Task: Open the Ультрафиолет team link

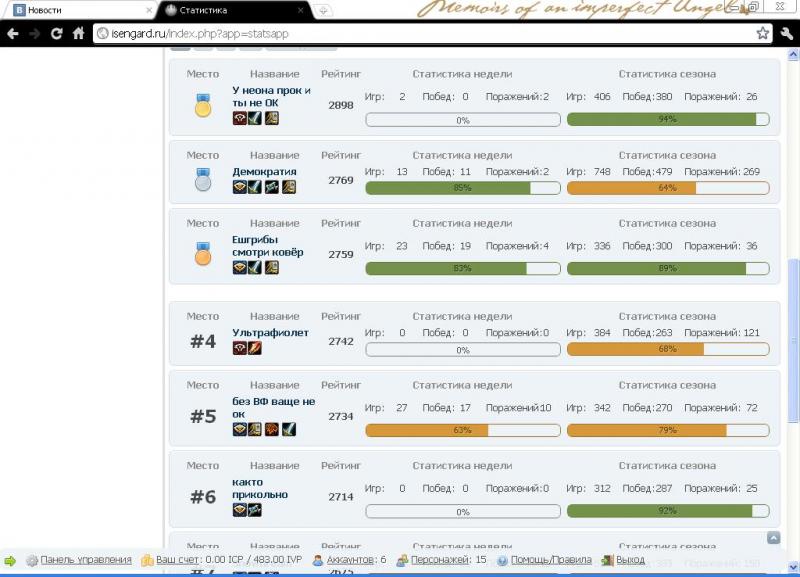Action: 270,333
